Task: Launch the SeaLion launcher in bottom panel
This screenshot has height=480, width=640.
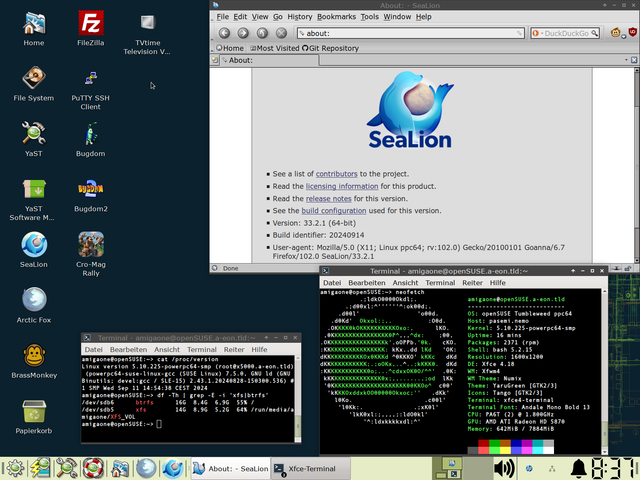Action: coord(172,468)
